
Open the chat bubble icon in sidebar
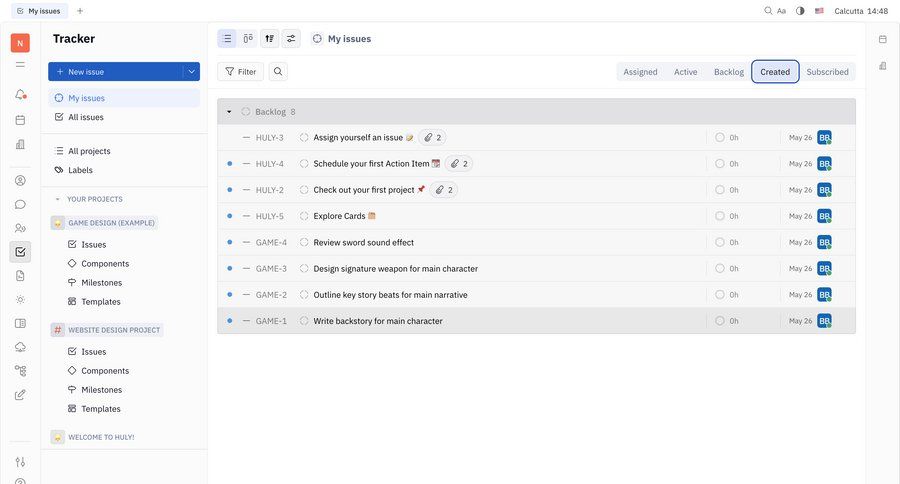[20, 204]
